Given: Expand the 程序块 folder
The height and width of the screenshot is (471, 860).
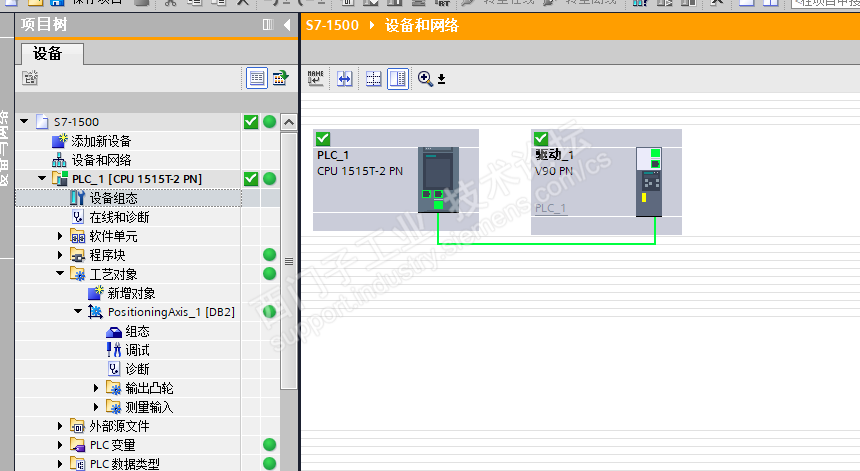Looking at the screenshot, I should tap(60, 255).
